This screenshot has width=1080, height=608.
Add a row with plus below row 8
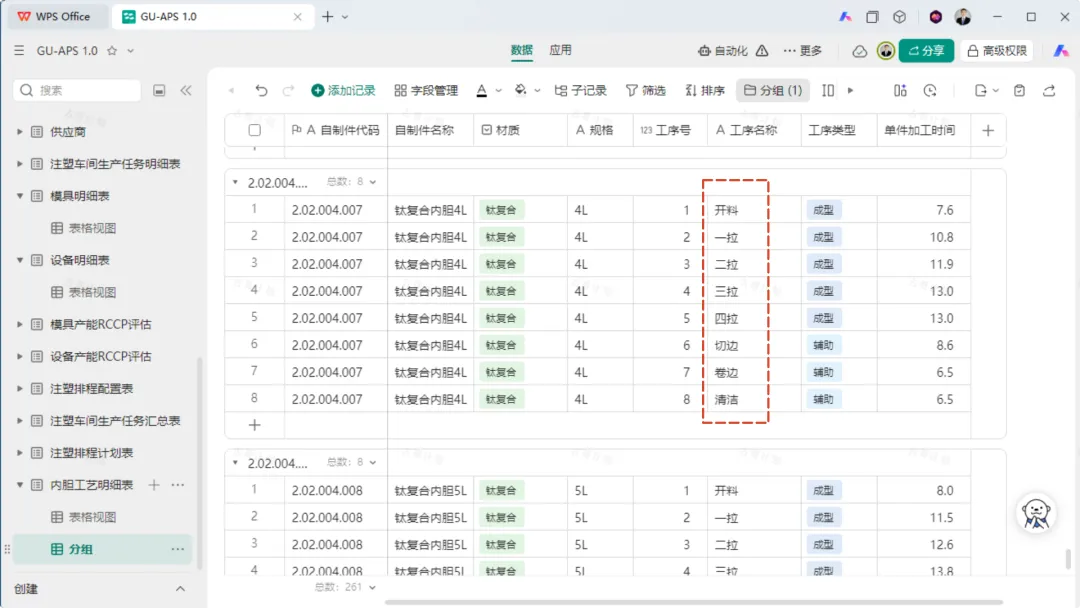[x=255, y=425]
